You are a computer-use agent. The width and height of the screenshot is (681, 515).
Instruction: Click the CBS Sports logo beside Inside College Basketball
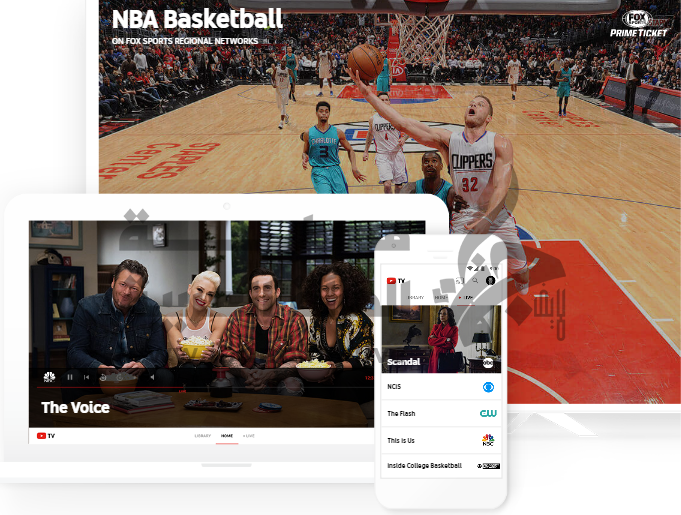(489, 466)
